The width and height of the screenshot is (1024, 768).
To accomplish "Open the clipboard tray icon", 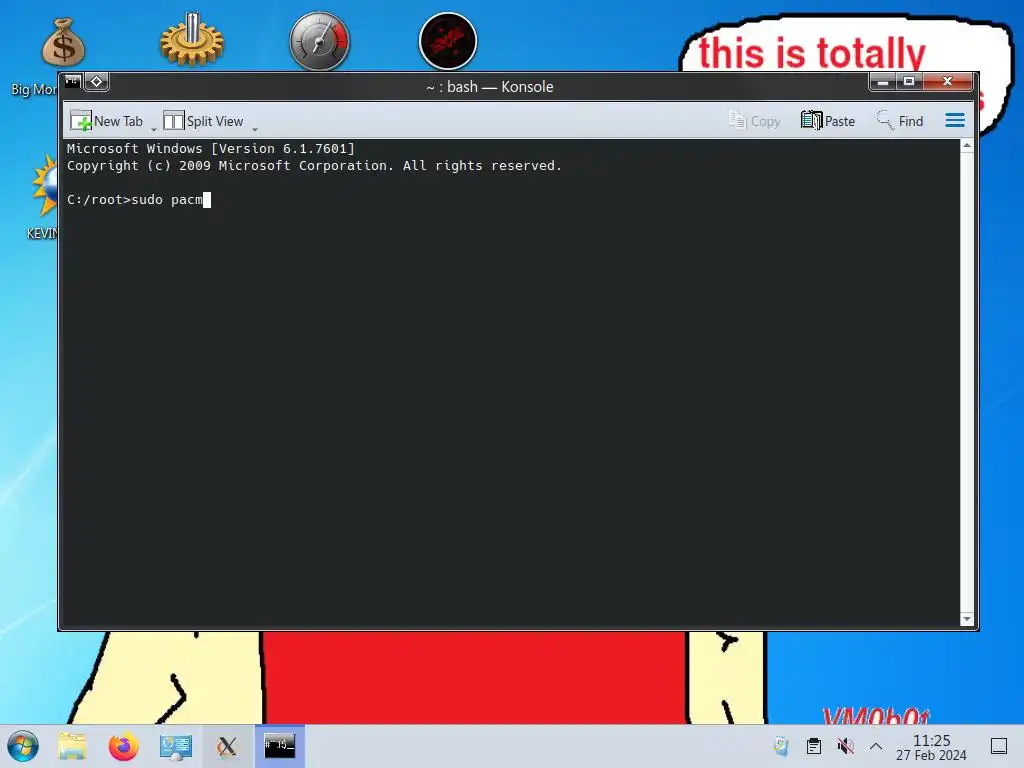I will coord(814,746).
